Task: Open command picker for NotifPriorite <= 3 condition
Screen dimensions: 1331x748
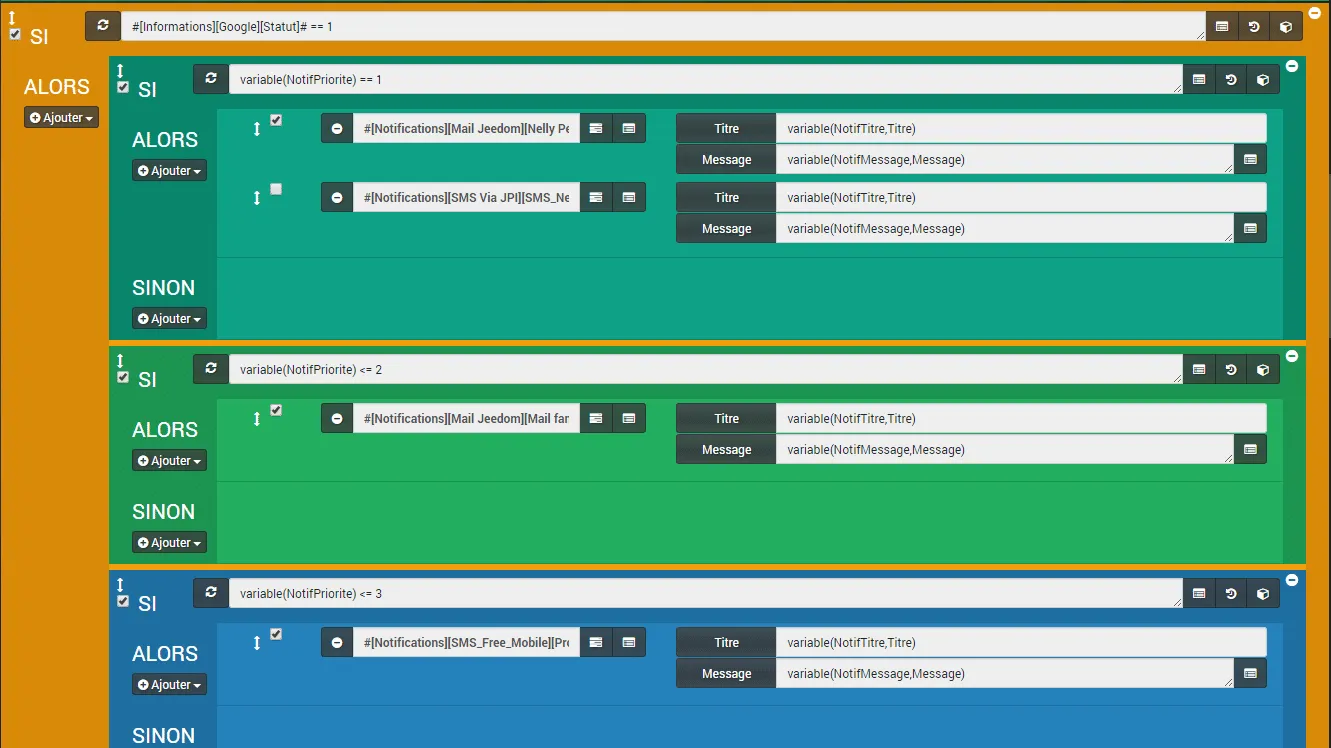Action: [1199, 594]
